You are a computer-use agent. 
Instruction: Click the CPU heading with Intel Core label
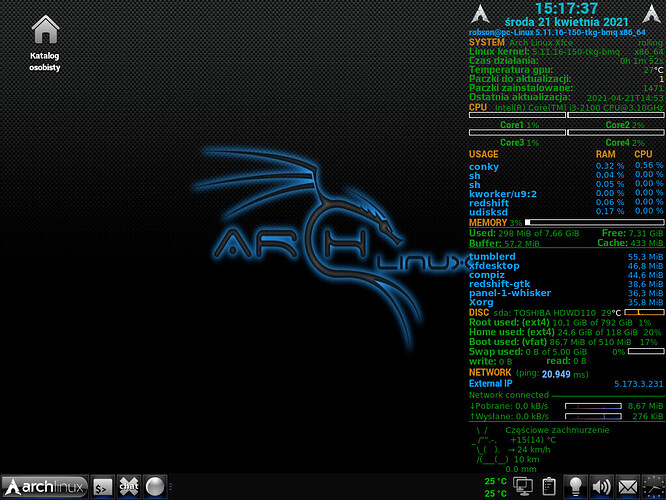click(566, 107)
